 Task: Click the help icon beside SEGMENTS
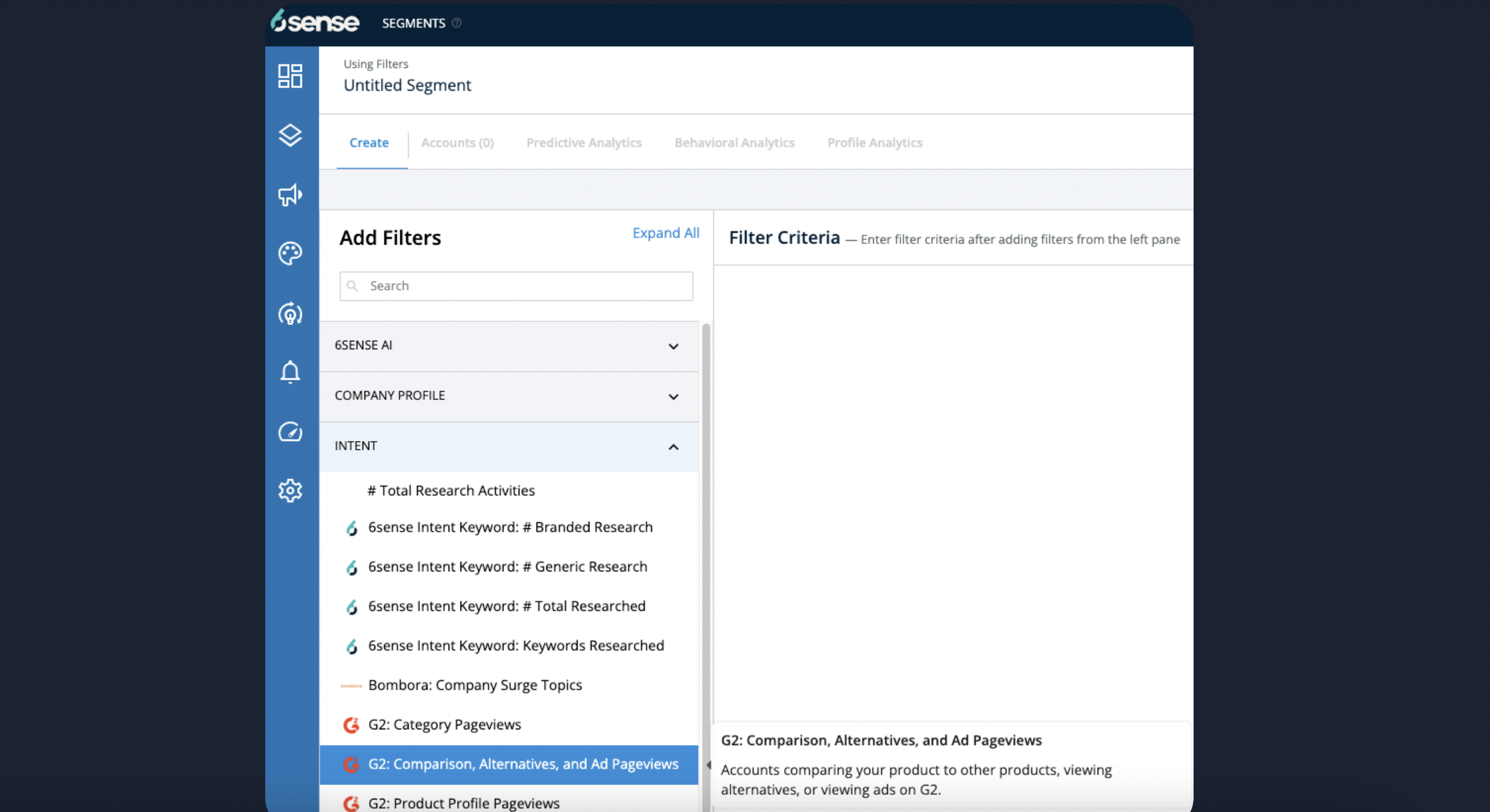(457, 23)
